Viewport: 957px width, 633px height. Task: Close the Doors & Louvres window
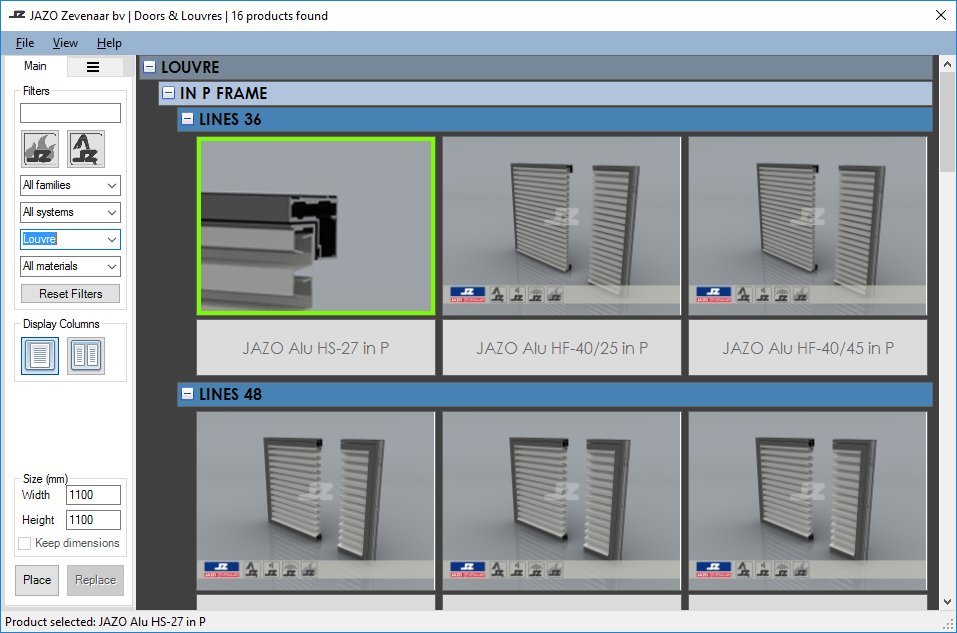941,15
